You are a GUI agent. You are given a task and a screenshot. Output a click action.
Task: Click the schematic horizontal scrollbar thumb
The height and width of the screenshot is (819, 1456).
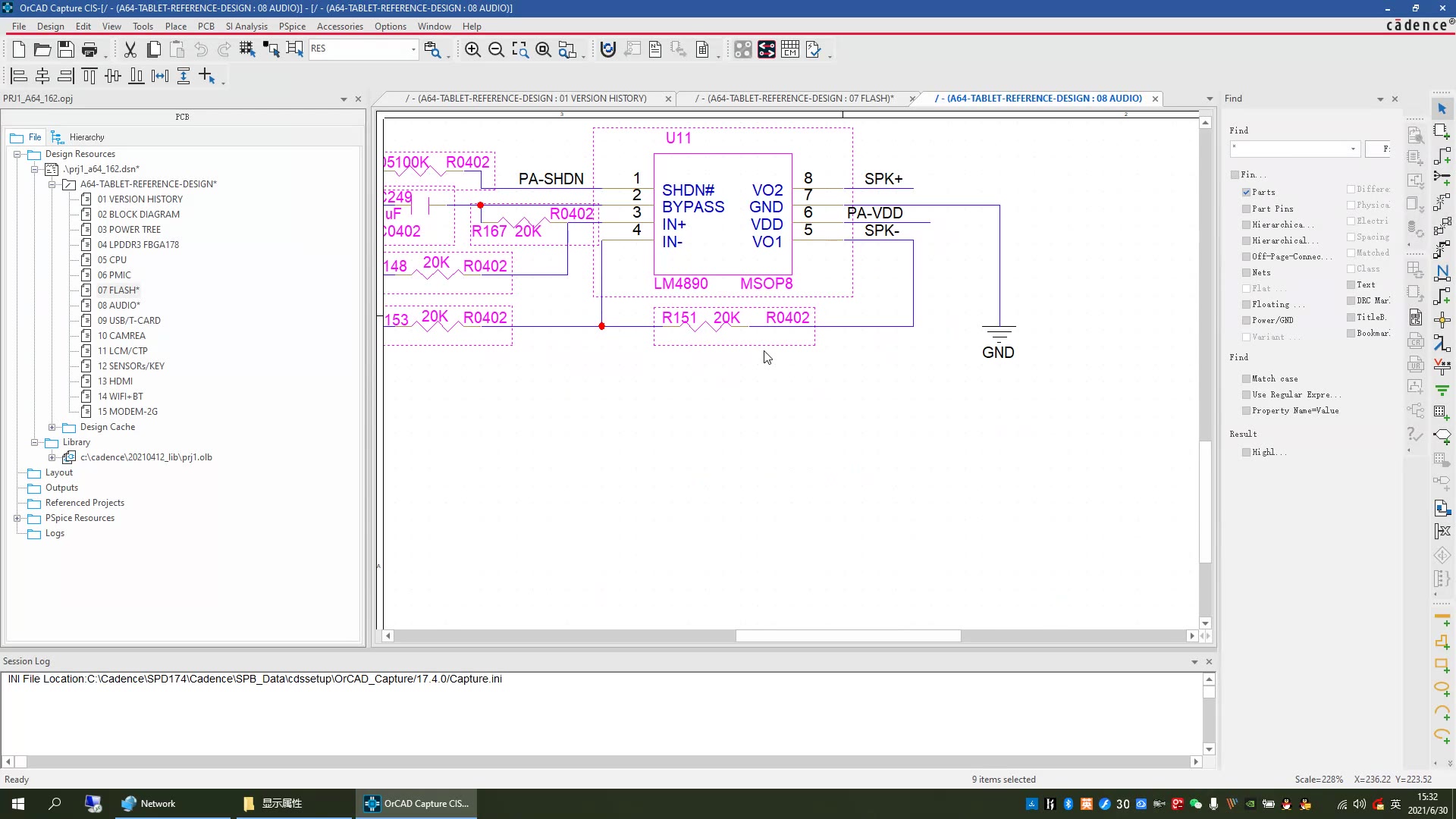pos(848,636)
